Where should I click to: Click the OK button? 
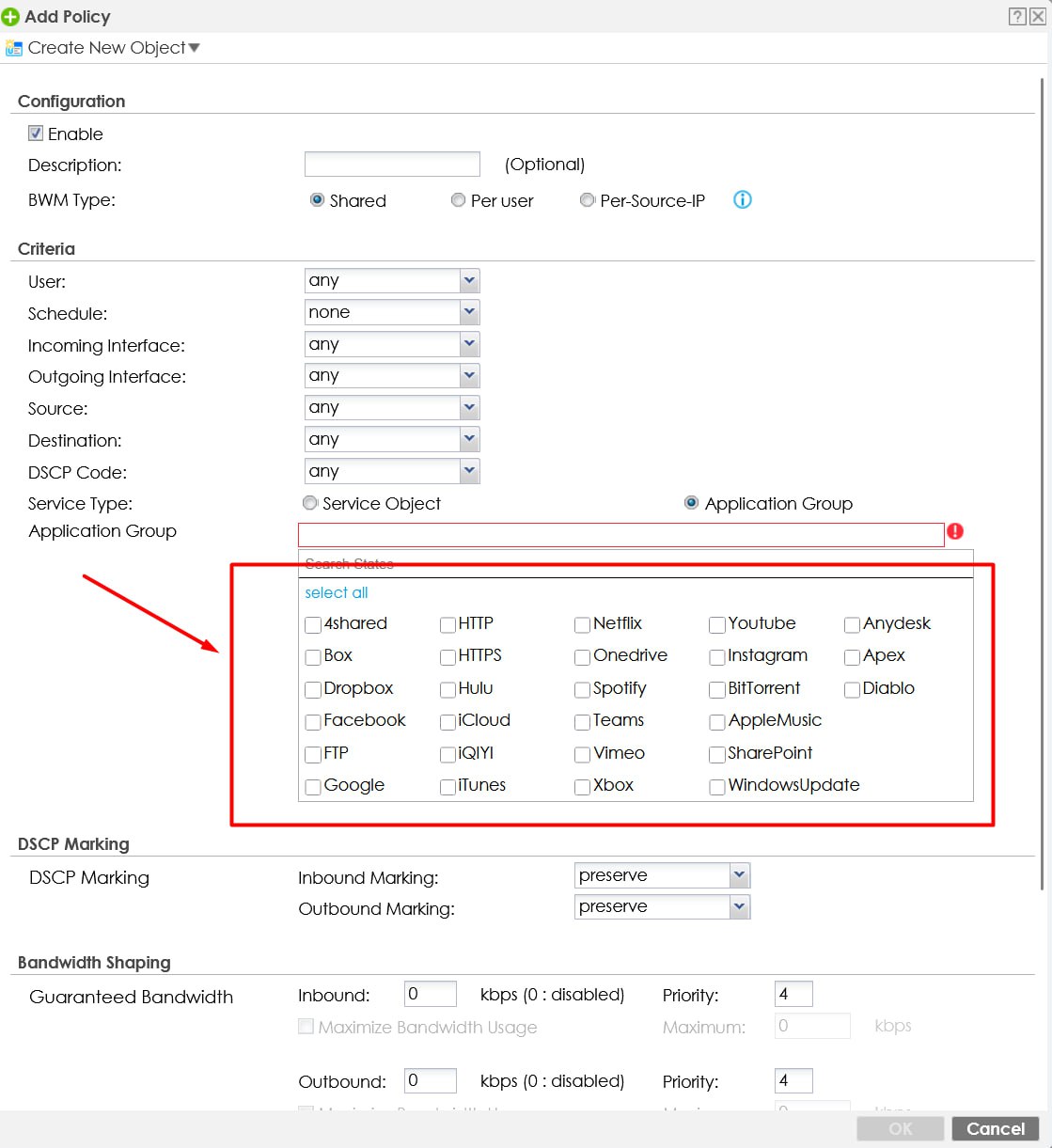pyautogui.click(x=901, y=1128)
